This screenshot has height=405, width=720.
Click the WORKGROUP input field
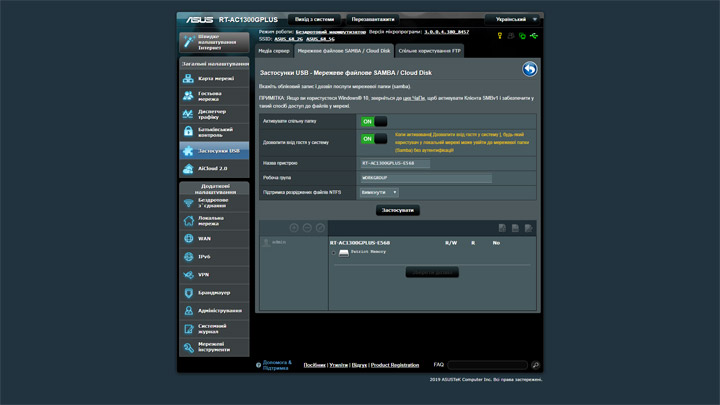(426, 178)
